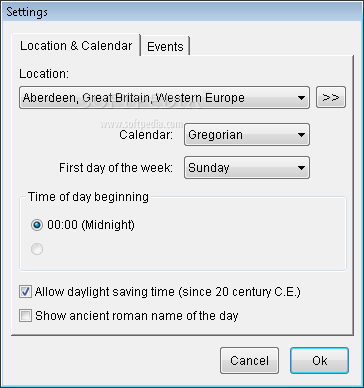
Task: Switch to the Events tab
Action: pyautogui.click(x=165, y=46)
